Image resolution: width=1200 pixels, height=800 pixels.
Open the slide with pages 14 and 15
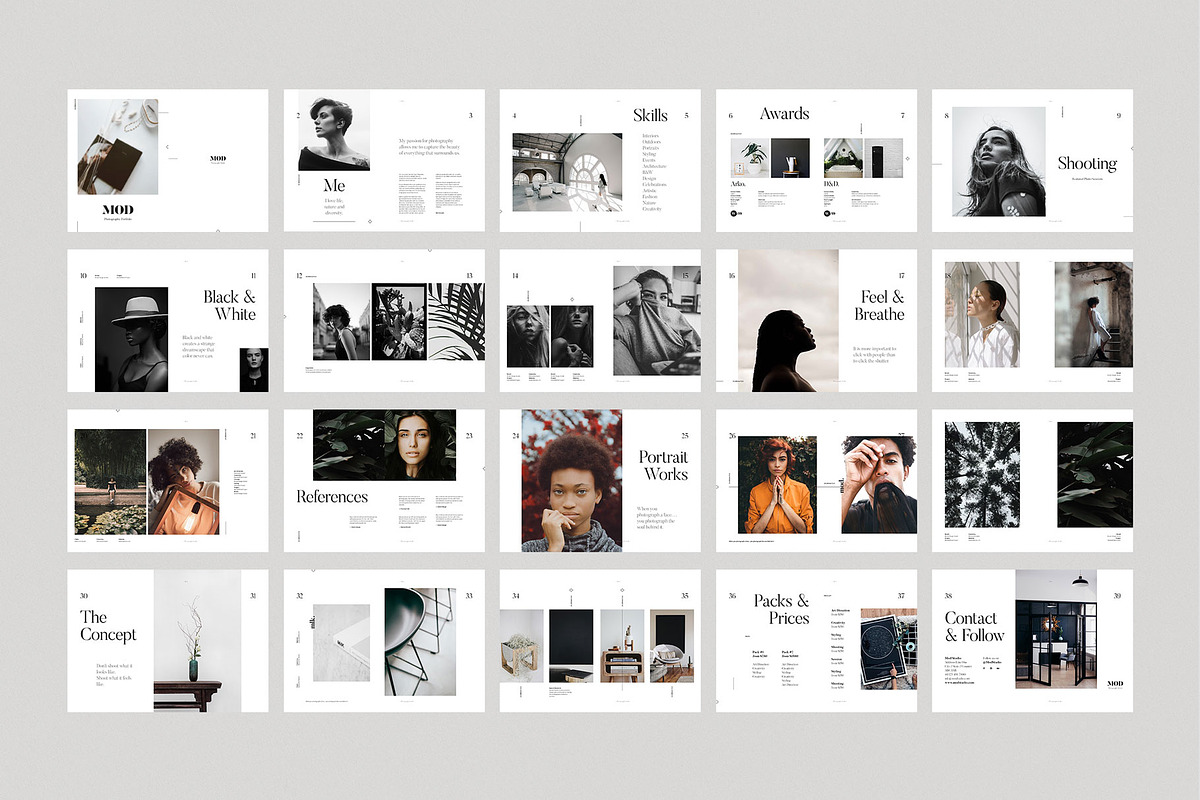(600, 321)
